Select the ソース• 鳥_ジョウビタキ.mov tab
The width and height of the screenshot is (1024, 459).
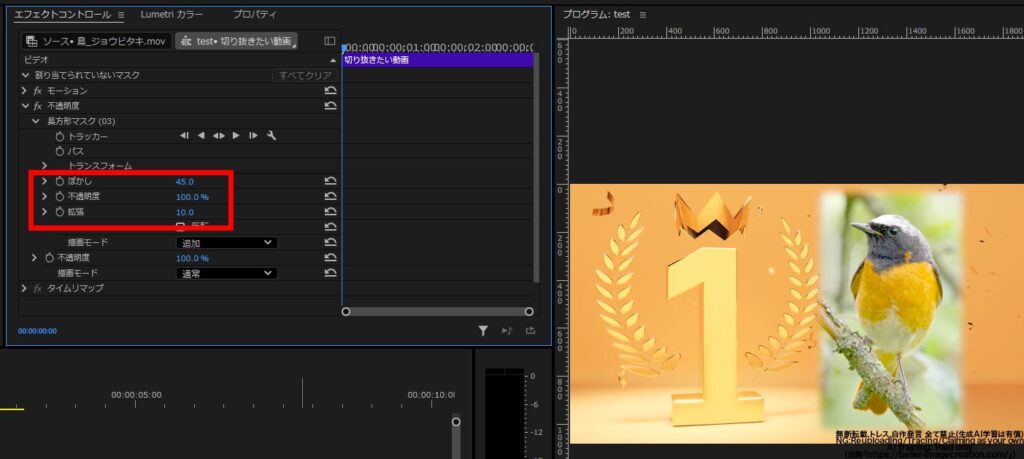97,41
